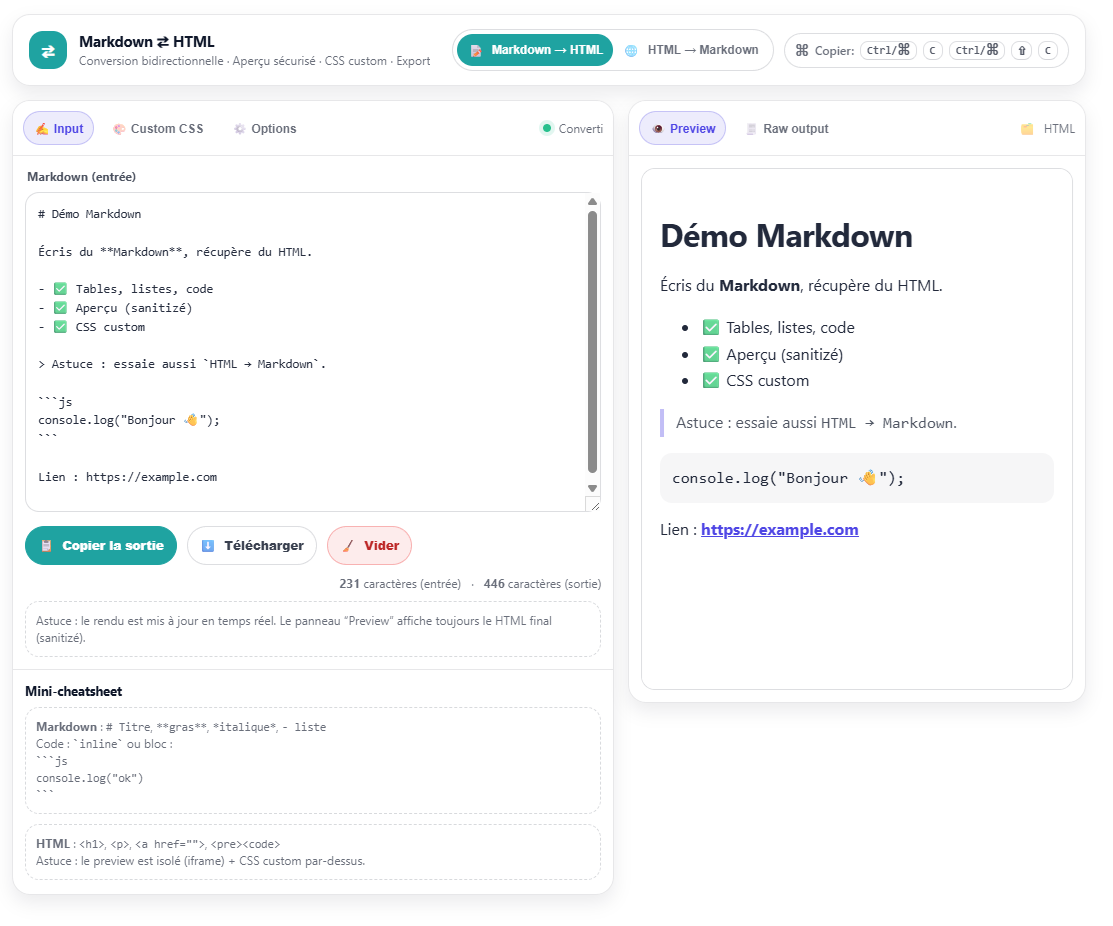Open the Options tab
Screen dimensions: 1113x926
tap(265, 128)
